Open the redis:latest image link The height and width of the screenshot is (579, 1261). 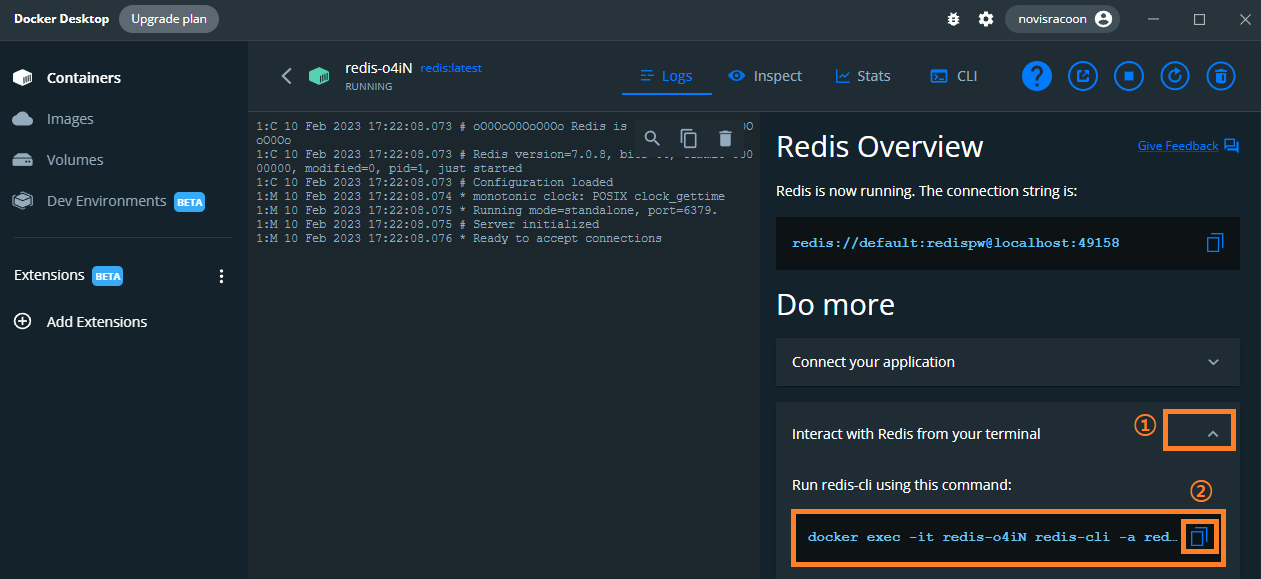pos(451,68)
